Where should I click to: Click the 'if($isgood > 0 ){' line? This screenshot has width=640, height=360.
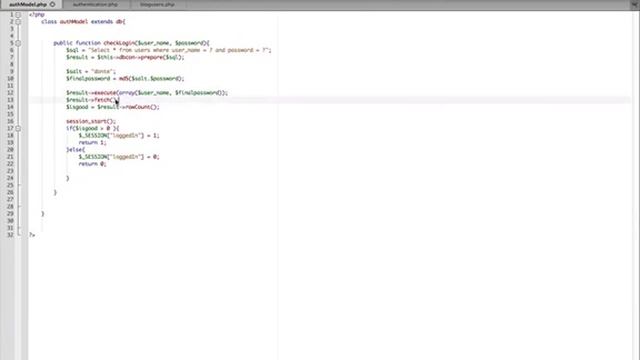(93, 128)
